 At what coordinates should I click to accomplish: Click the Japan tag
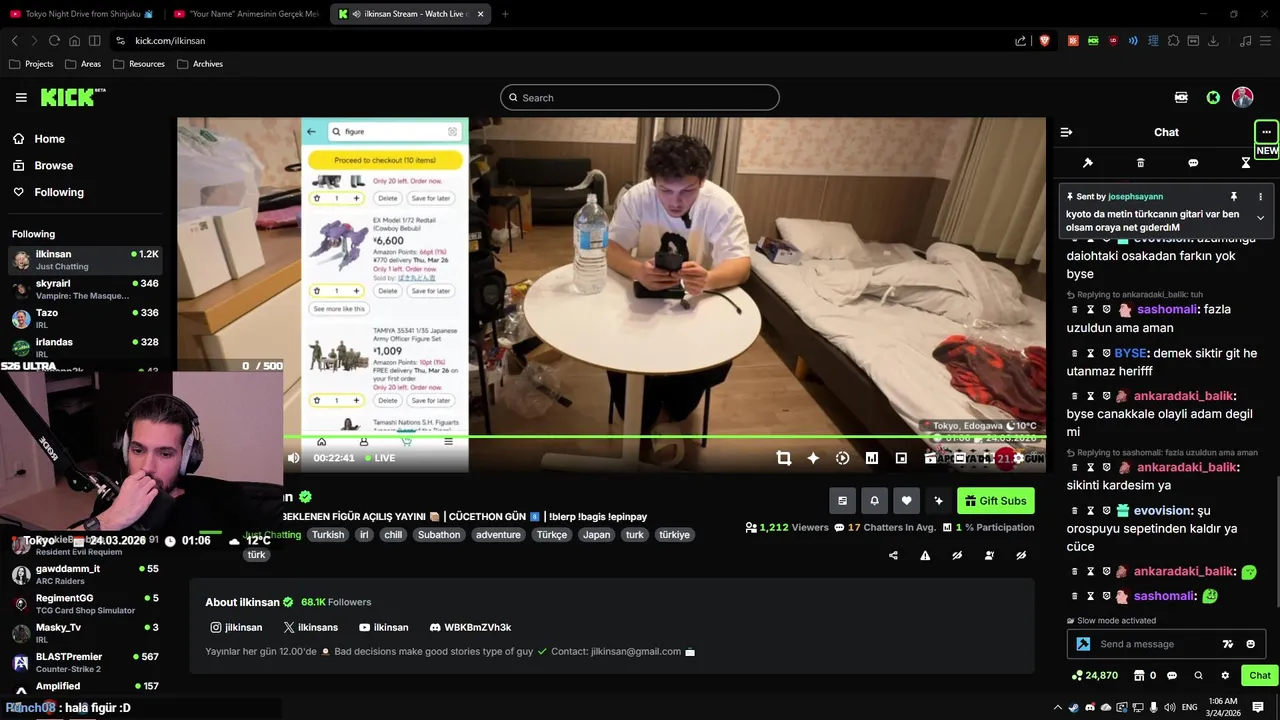pos(596,535)
